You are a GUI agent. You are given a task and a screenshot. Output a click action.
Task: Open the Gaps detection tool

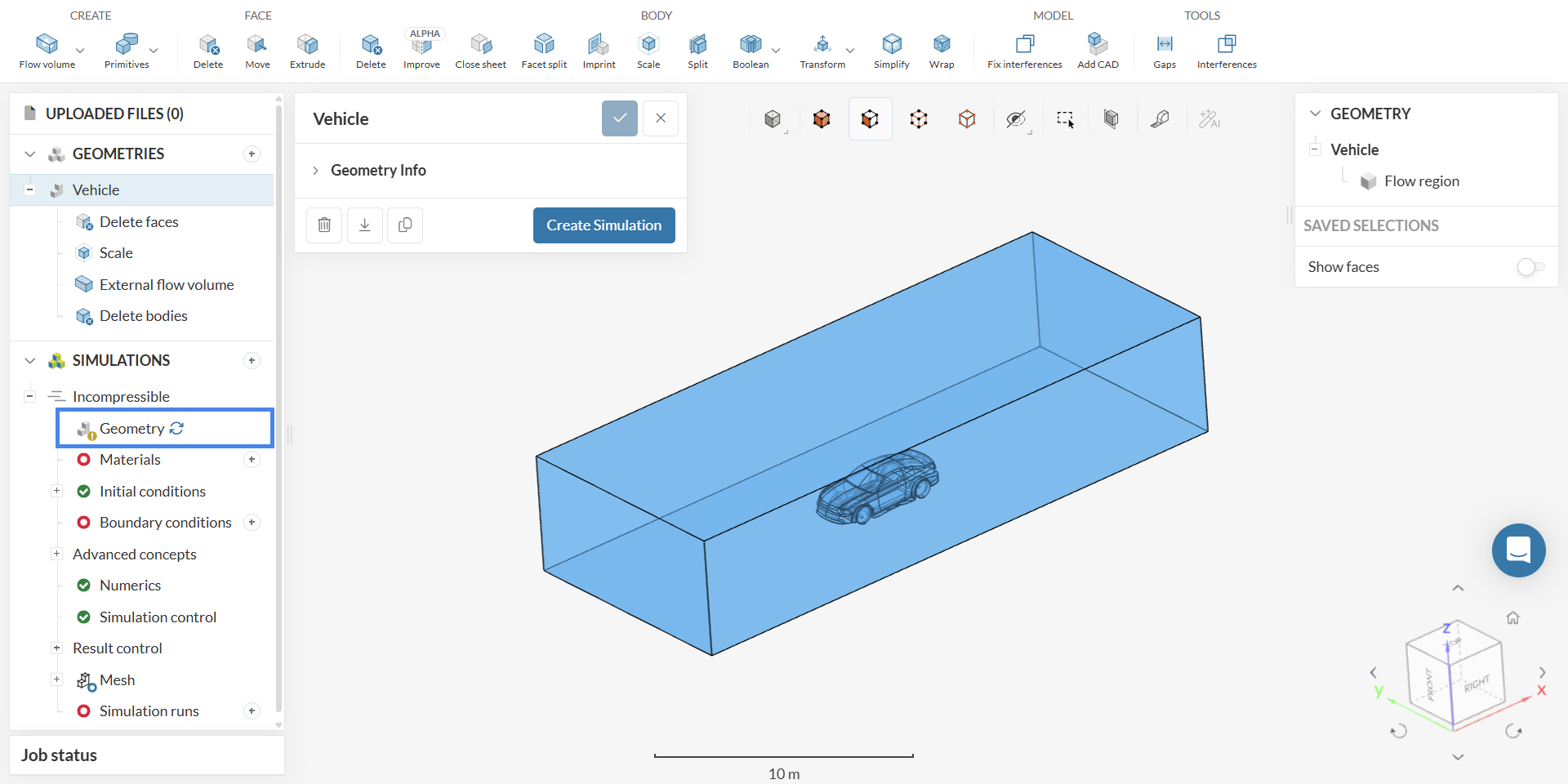click(x=1165, y=51)
